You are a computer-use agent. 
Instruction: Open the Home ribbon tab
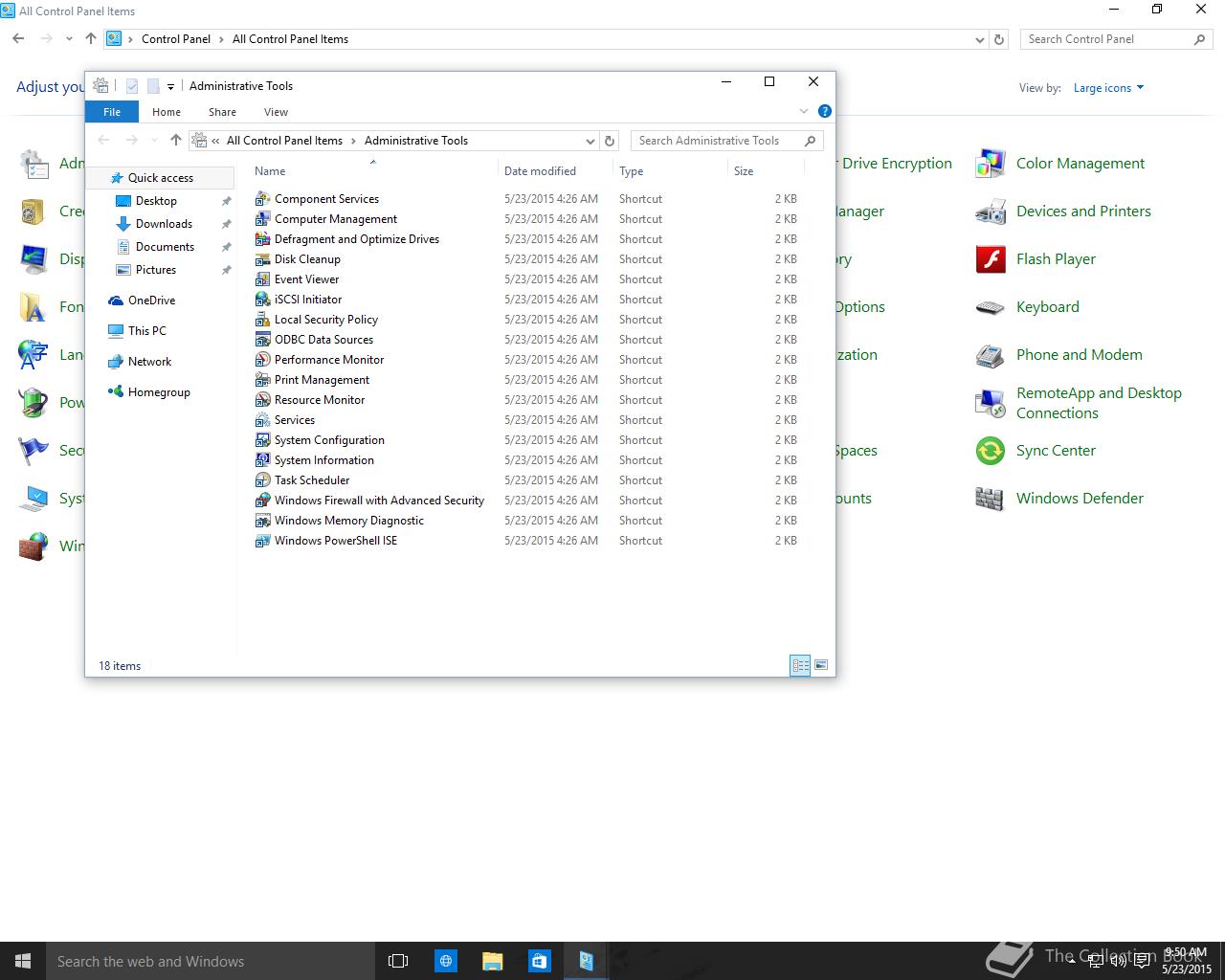[x=167, y=112]
